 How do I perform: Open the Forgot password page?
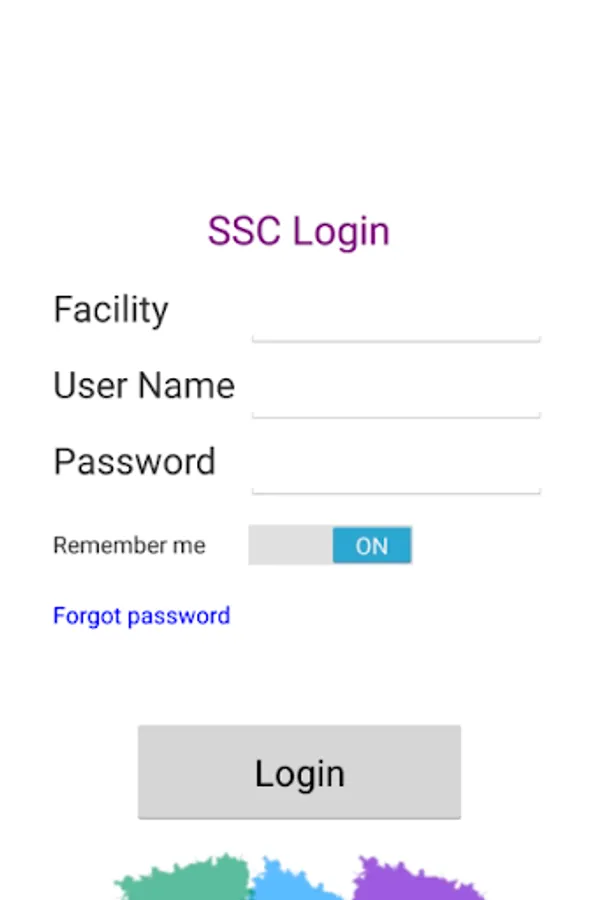(141, 616)
